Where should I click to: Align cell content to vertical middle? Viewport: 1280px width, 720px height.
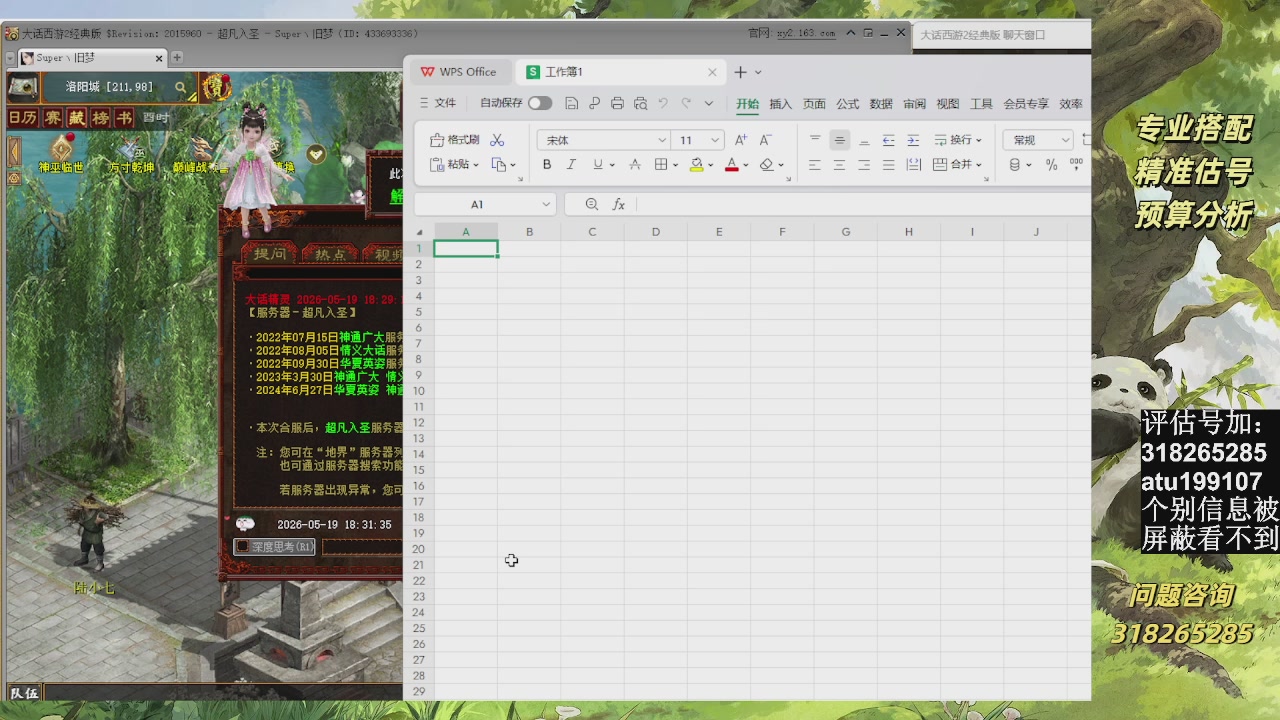[840, 140]
